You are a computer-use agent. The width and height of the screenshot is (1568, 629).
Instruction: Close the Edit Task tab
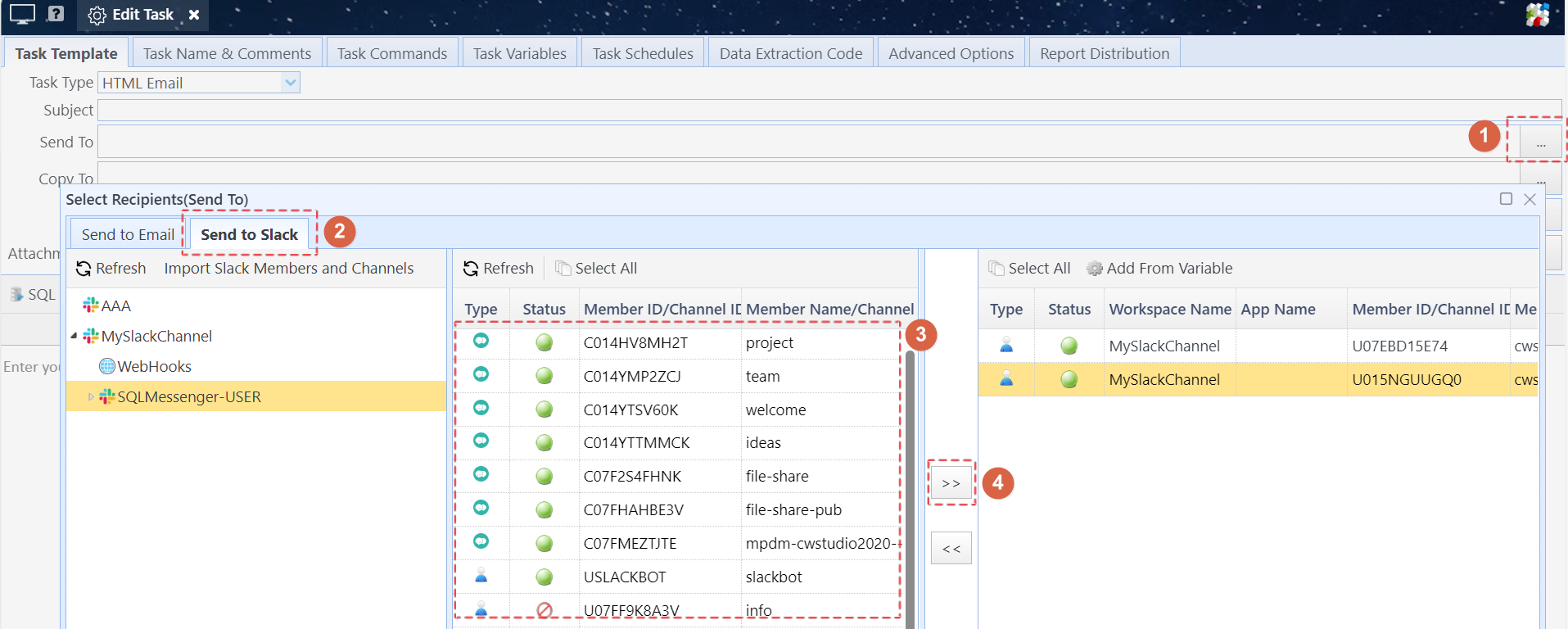pos(194,15)
